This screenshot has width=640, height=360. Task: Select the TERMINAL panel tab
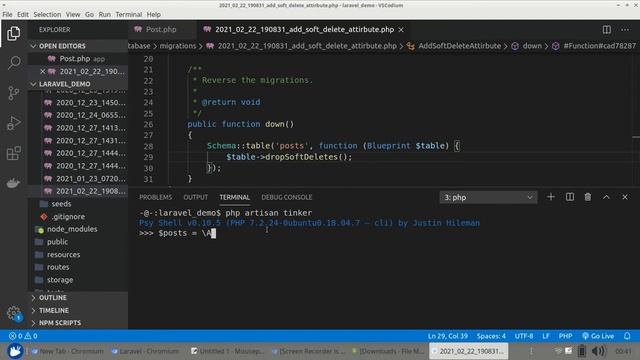(234, 197)
